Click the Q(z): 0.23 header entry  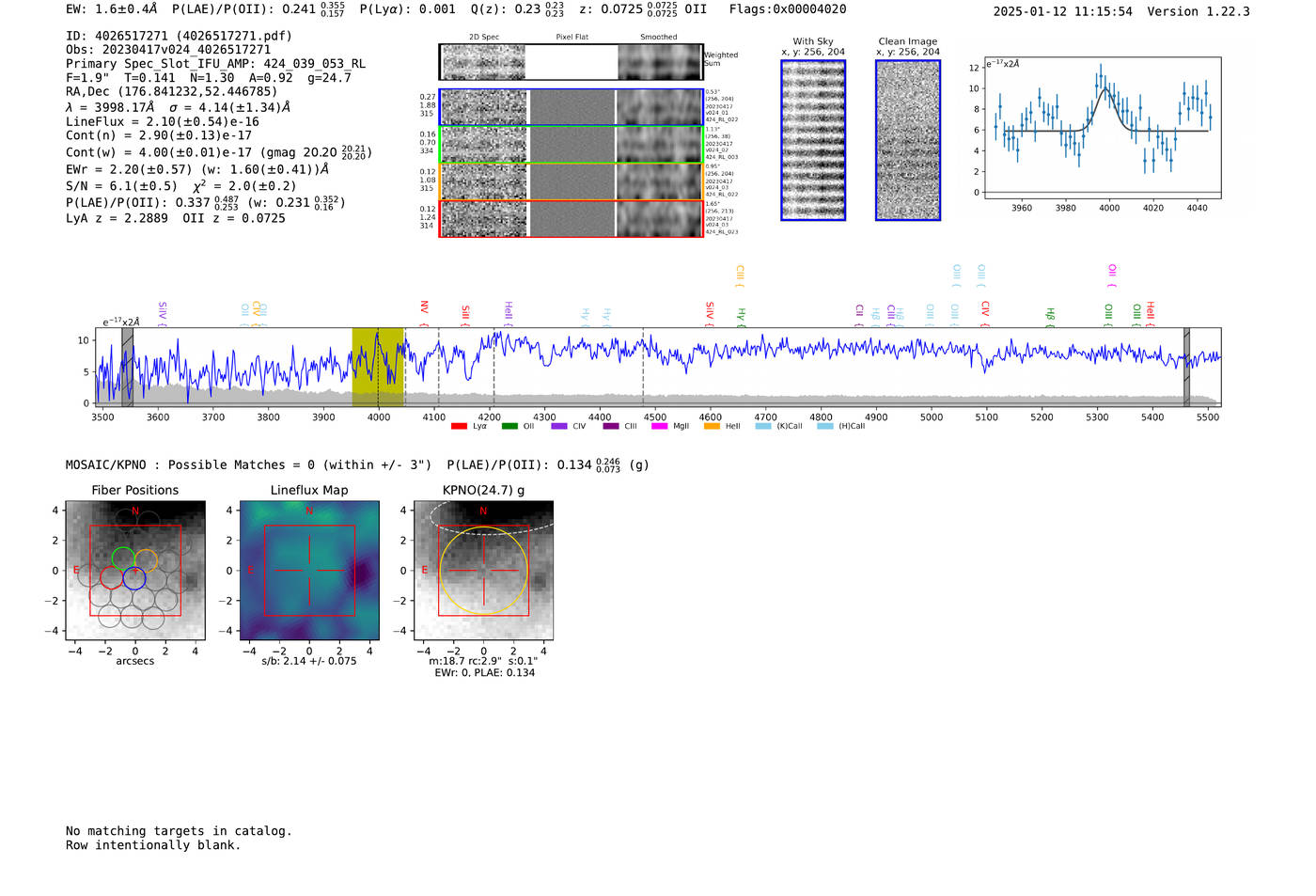pos(517,9)
